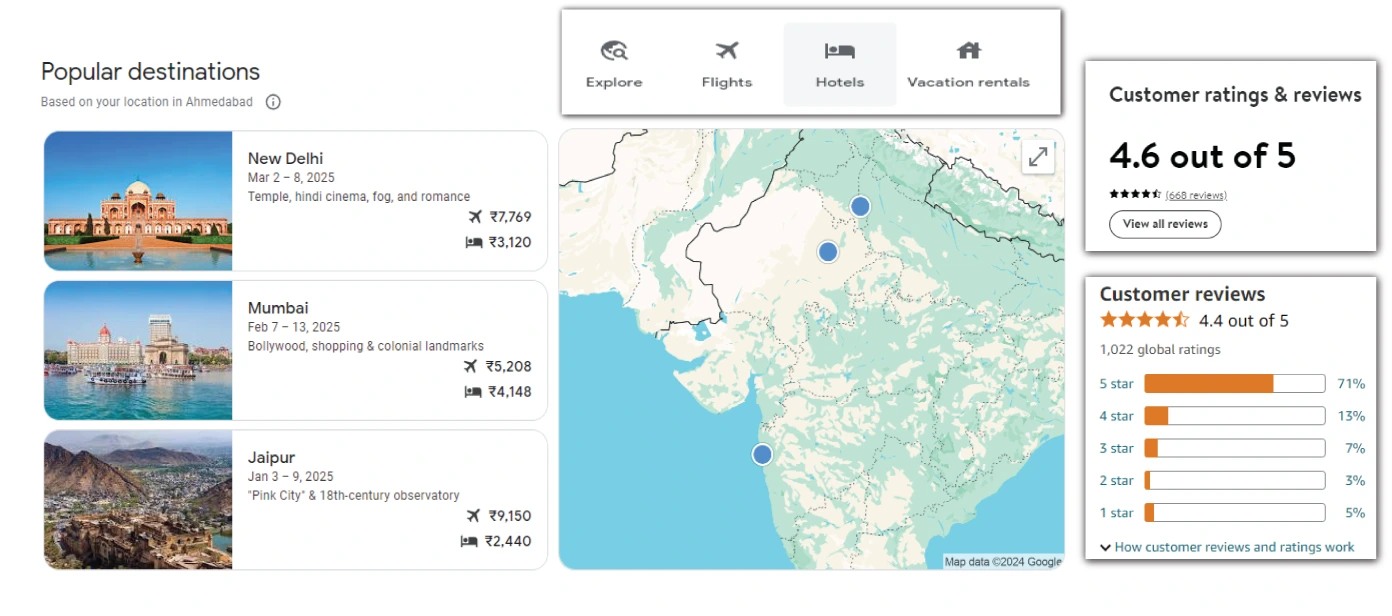Screen dimensions: 1392x616
Task: Select the Jaipur destination title
Action: (271, 458)
